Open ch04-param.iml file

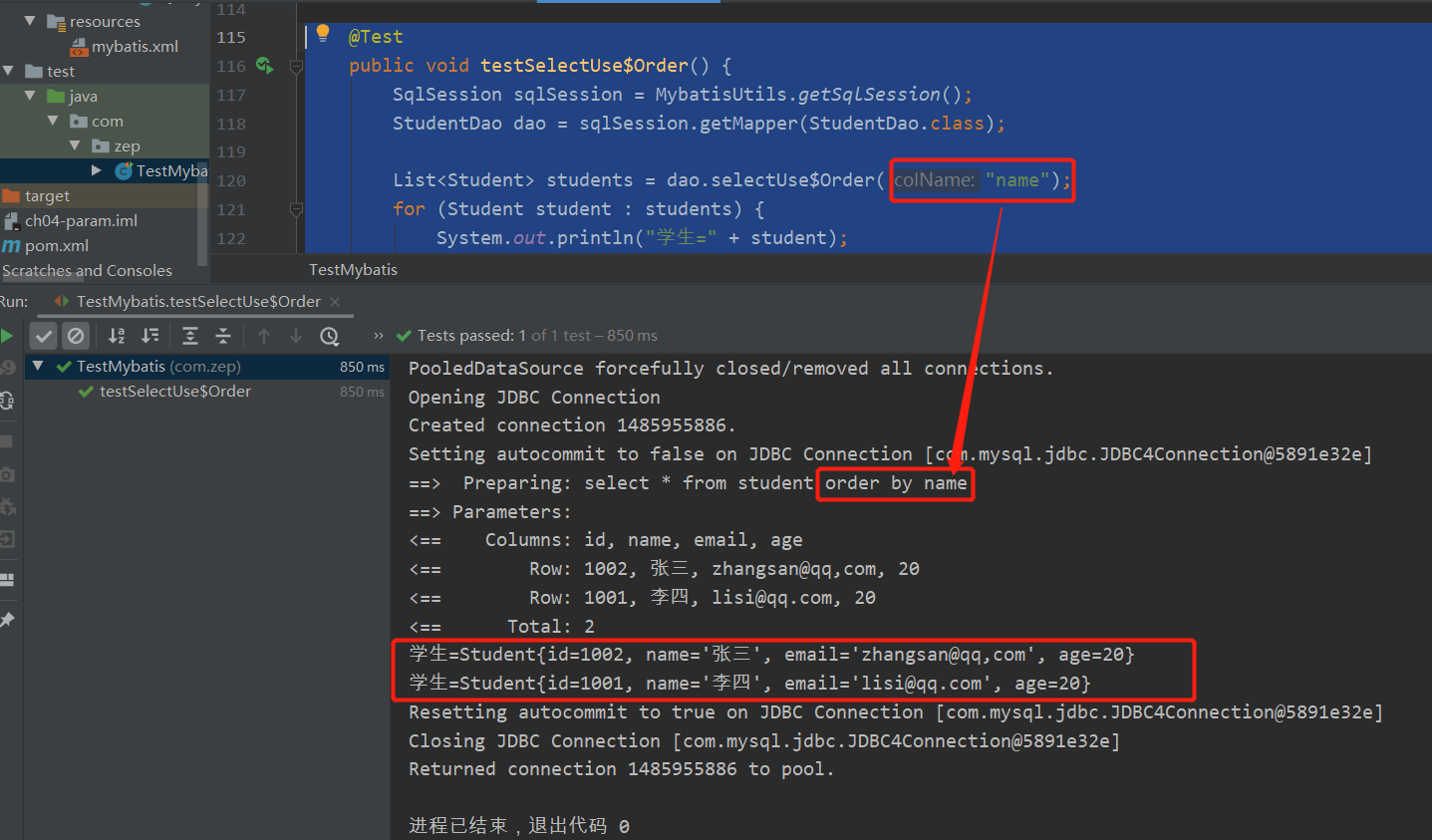coord(71,220)
